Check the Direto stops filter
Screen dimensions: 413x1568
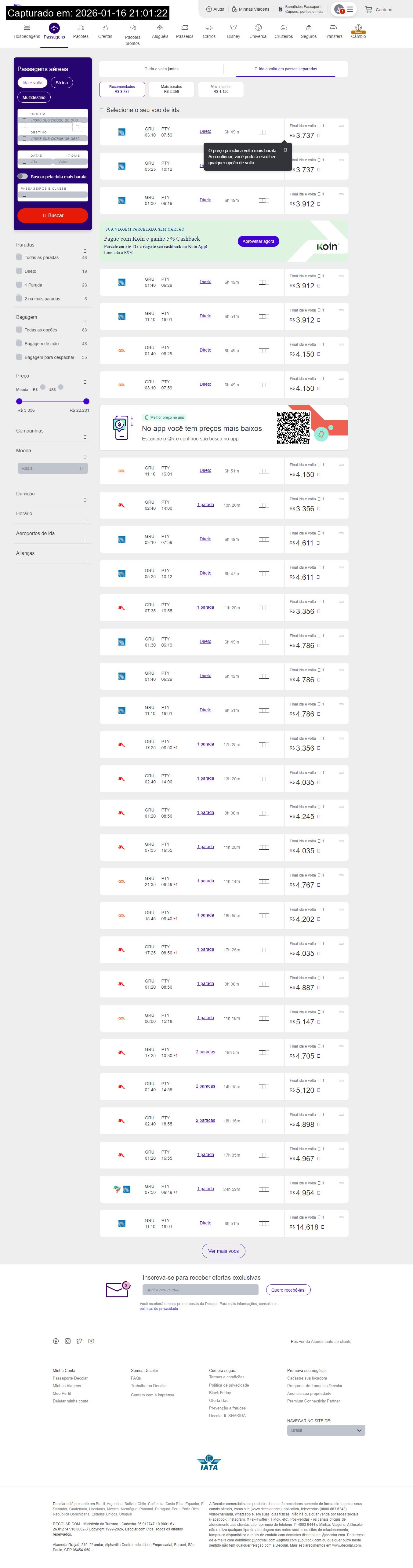(x=20, y=271)
